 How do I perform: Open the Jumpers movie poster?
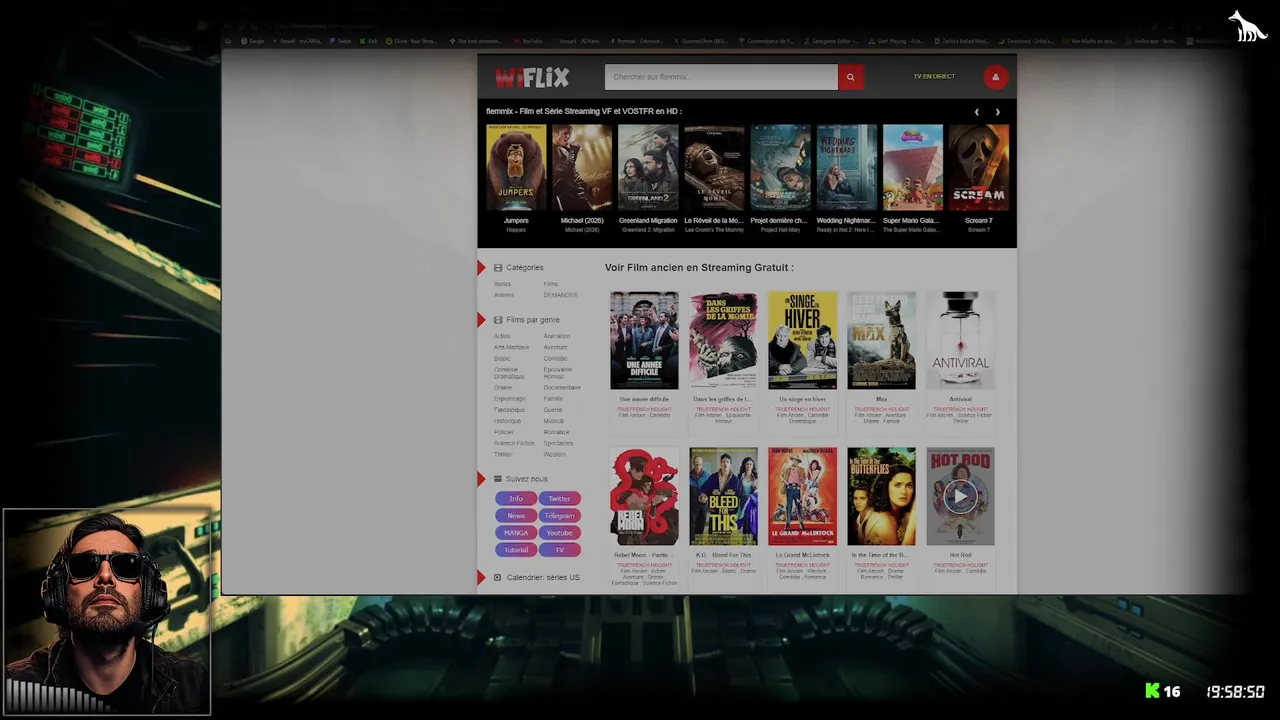pyautogui.click(x=516, y=167)
